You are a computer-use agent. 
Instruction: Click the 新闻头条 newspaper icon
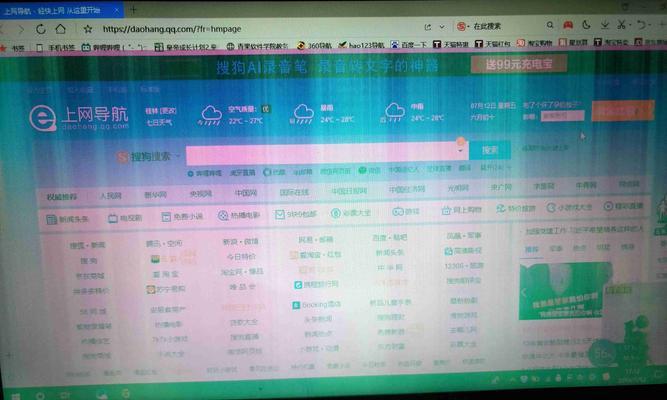51,220
